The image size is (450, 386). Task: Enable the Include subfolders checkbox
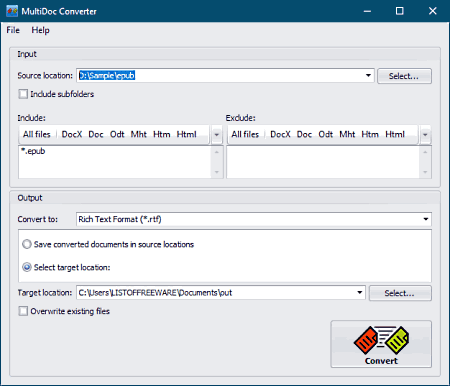click(23, 94)
